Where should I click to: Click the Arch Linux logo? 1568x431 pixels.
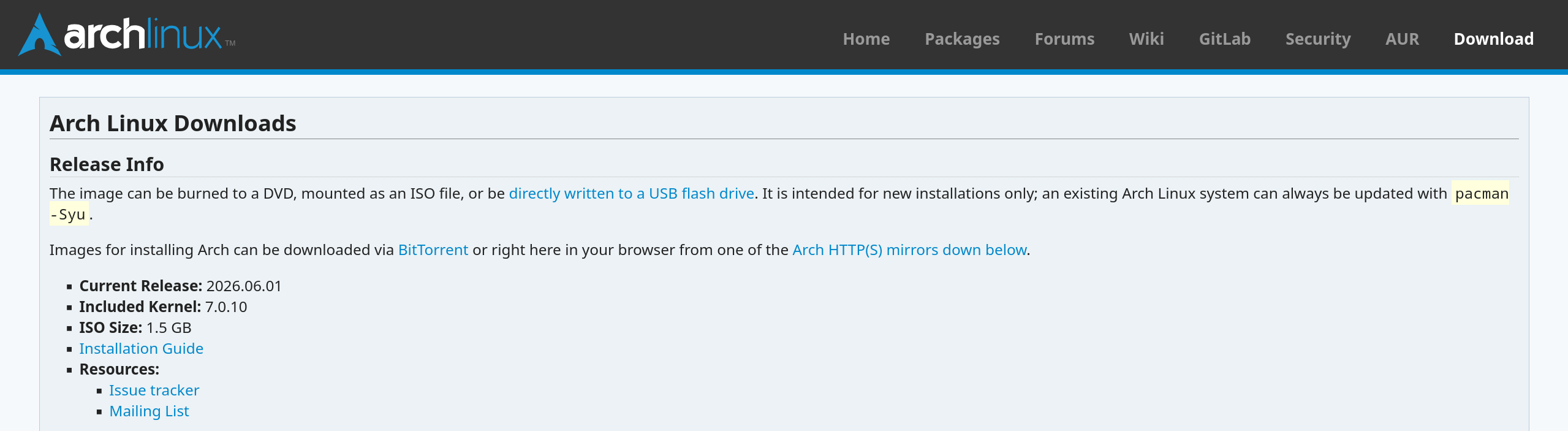tap(127, 34)
